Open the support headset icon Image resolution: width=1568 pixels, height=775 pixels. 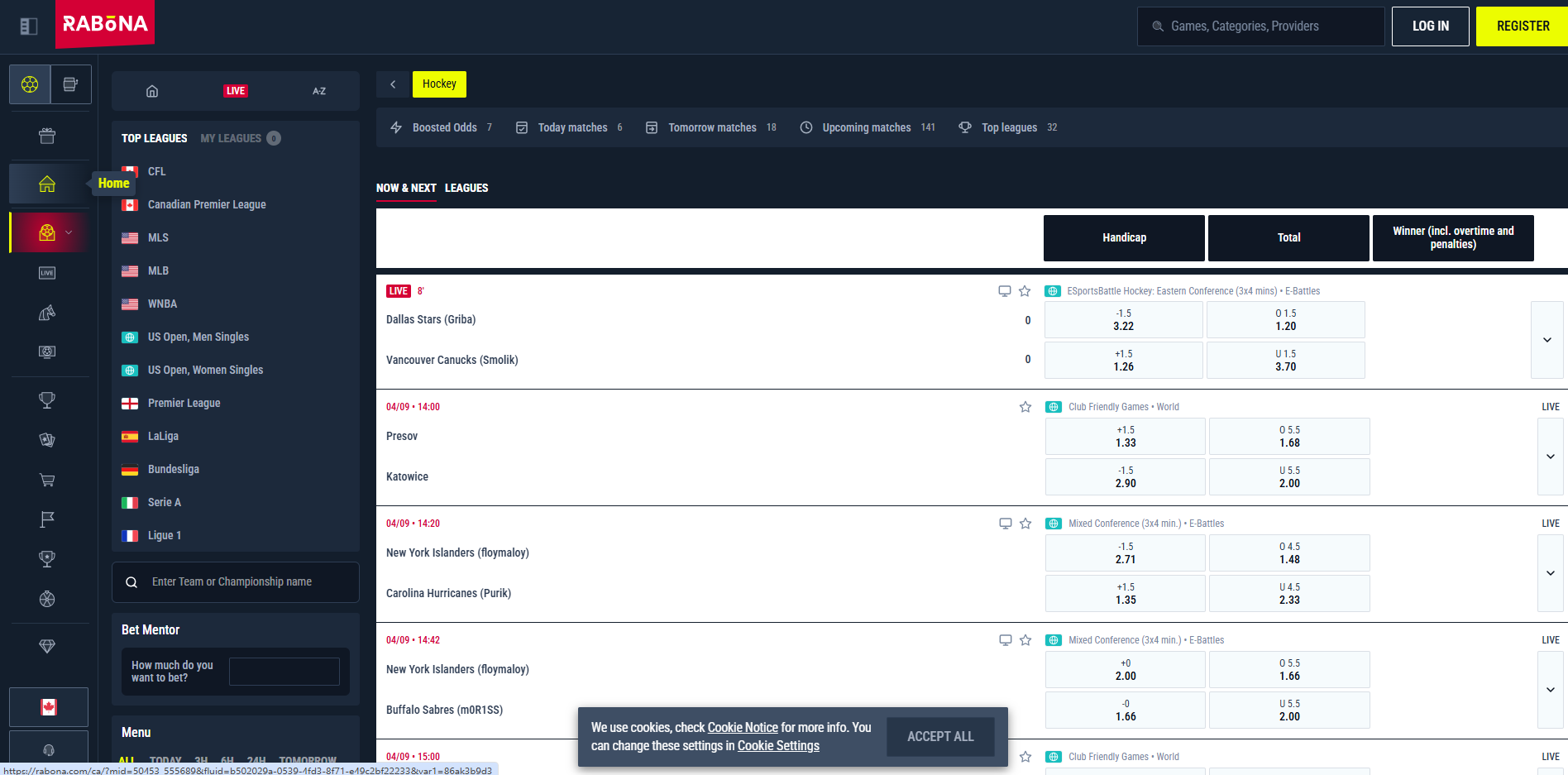pyautogui.click(x=49, y=749)
